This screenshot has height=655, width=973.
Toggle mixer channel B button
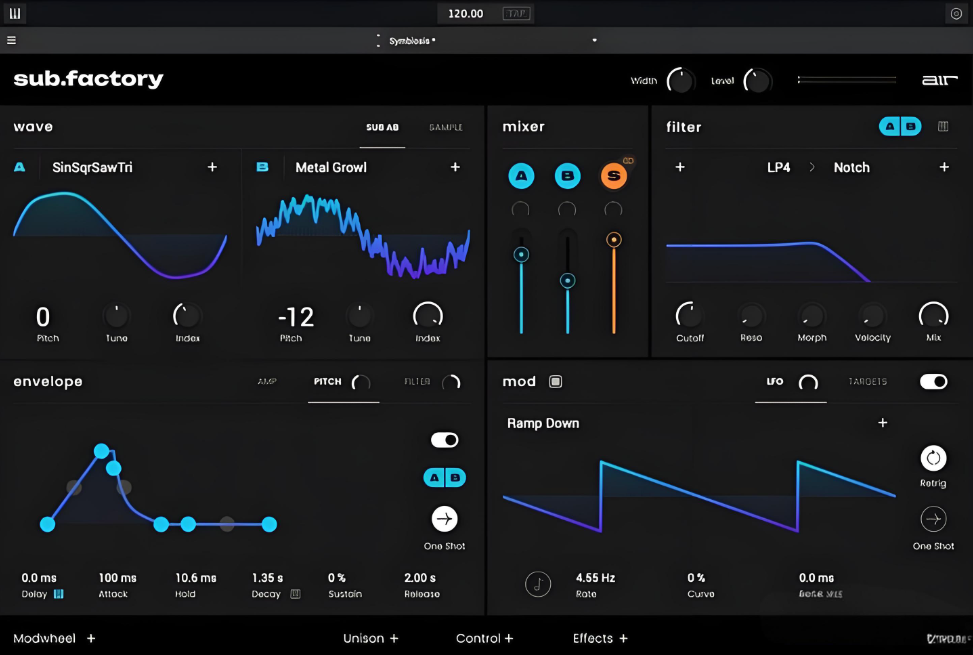(567, 176)
